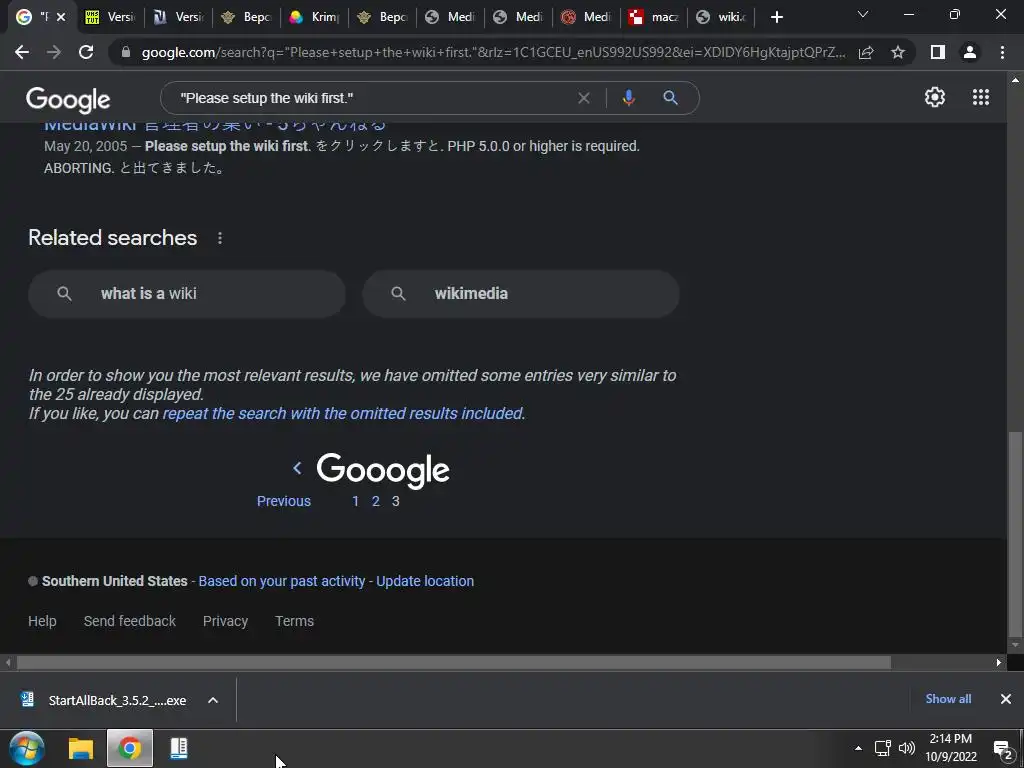Click the URL address bar
The image size is (1024, 768).
tap(494, 52)
